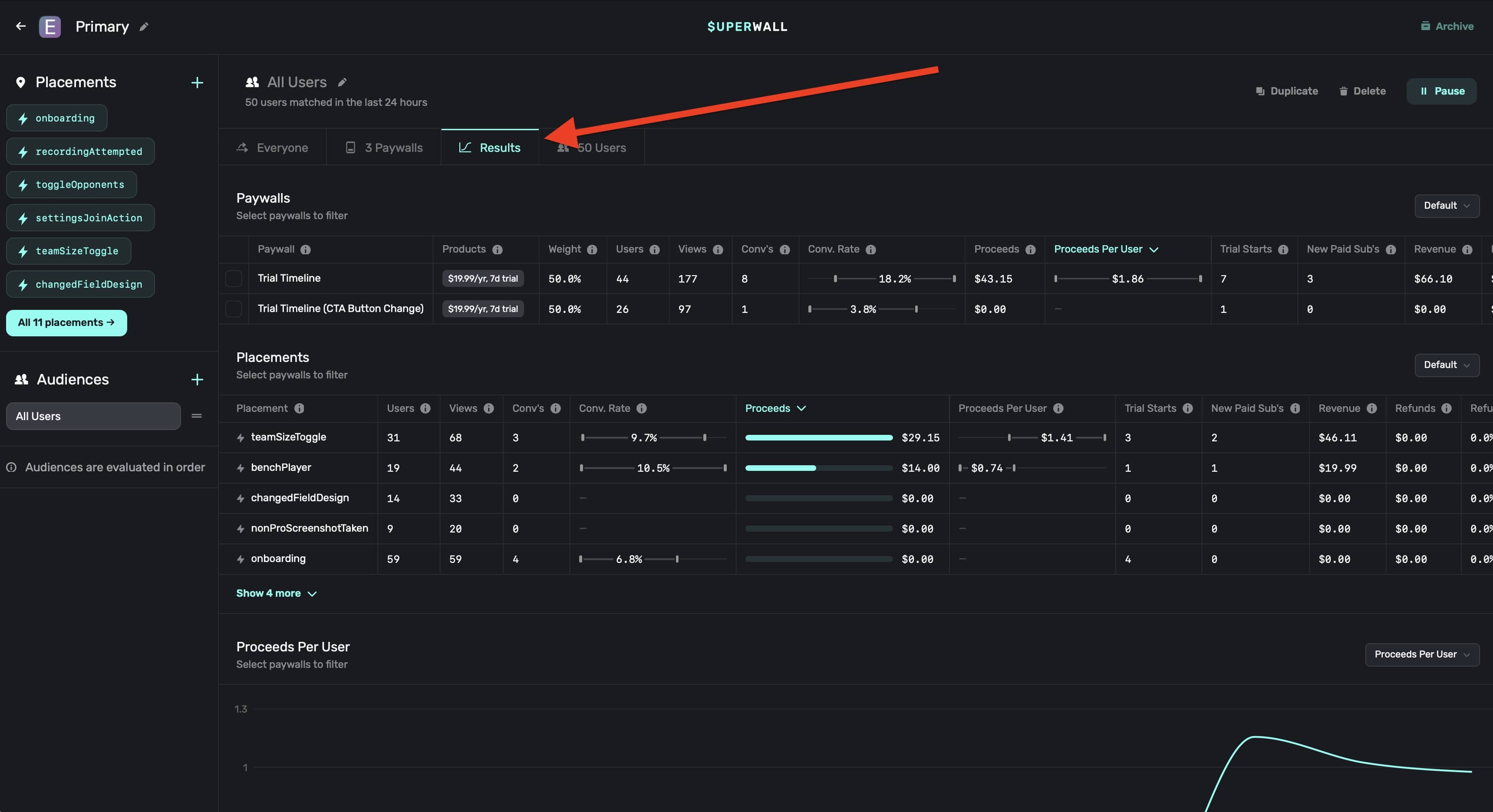Select the recordingAttempted placement chip
Viewport: 1493px width, 812px height.
click(81, 151)
